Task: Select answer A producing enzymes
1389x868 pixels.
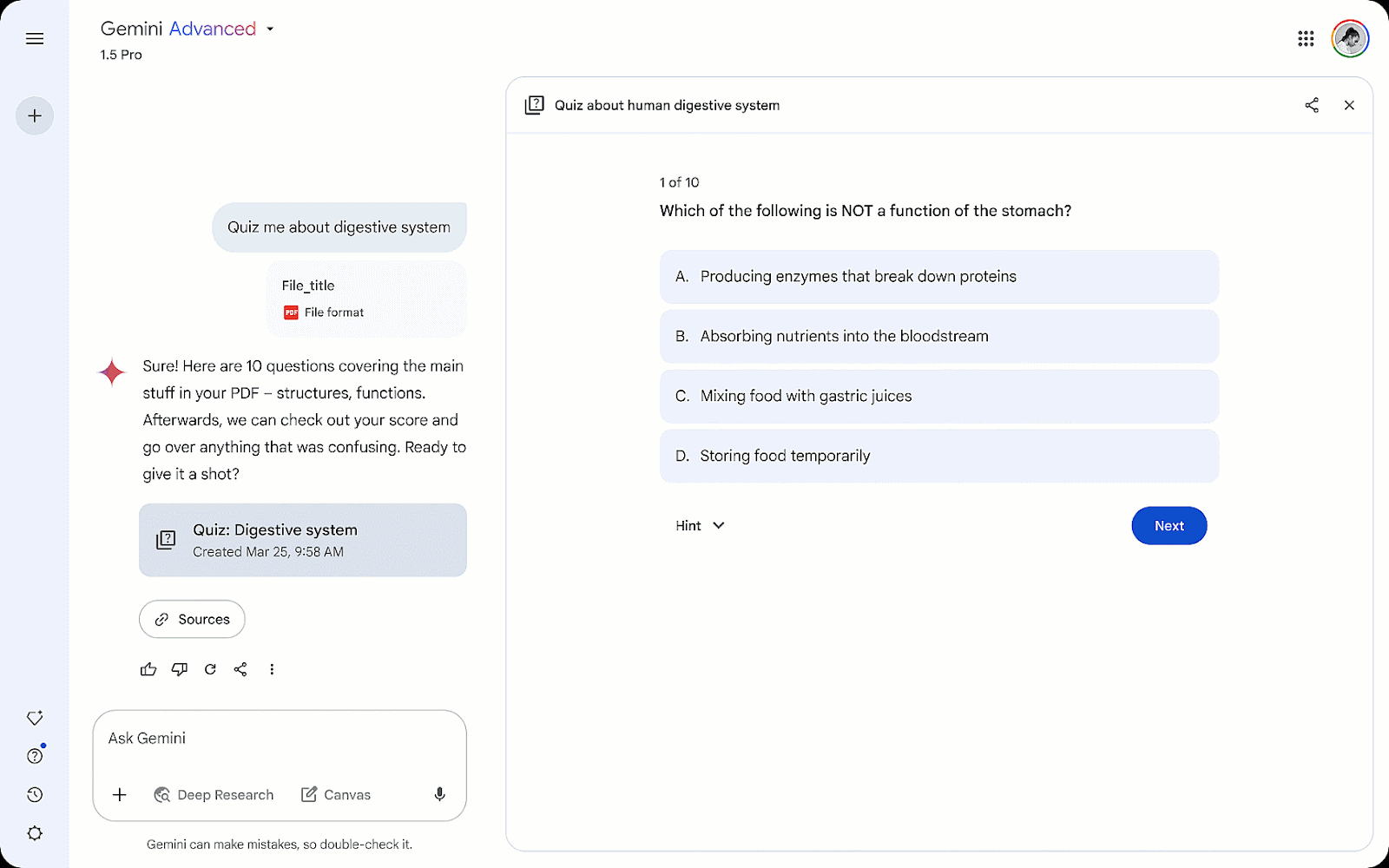Action: tap(939, 277)
